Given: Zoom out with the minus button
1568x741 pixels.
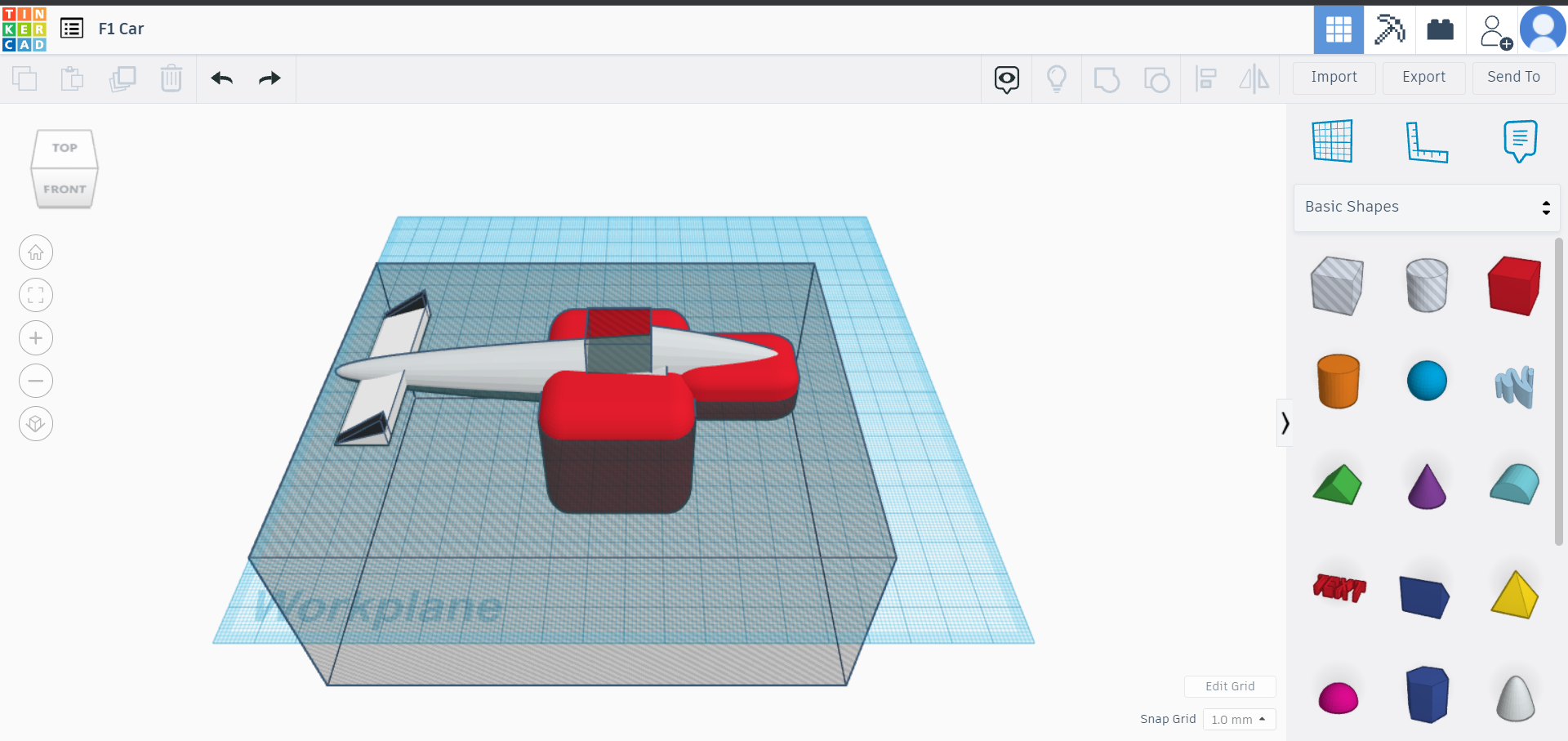Looking at the screenshot, I should coord(36,381).
